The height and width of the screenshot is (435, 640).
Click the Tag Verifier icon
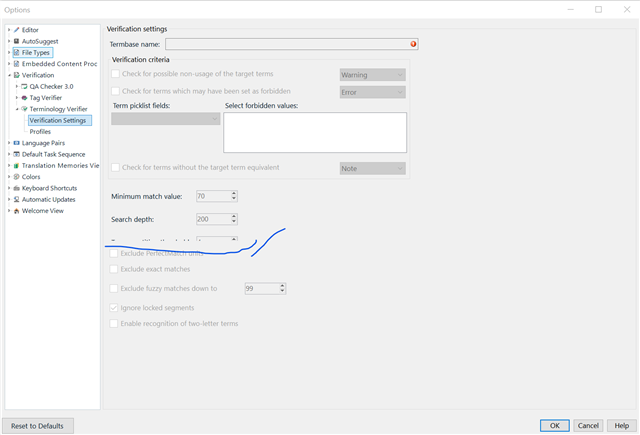(24, 98)
